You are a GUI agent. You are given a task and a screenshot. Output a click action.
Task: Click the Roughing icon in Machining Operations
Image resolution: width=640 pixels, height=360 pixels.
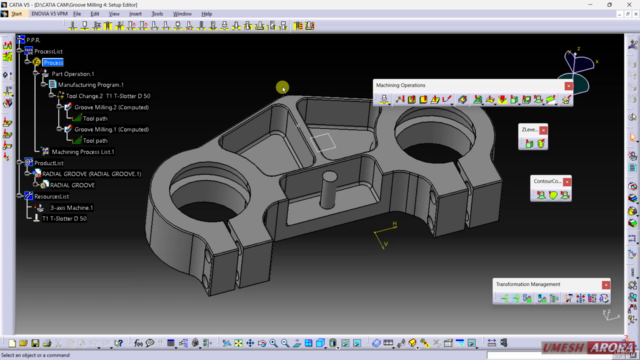[x=478, y=99]
